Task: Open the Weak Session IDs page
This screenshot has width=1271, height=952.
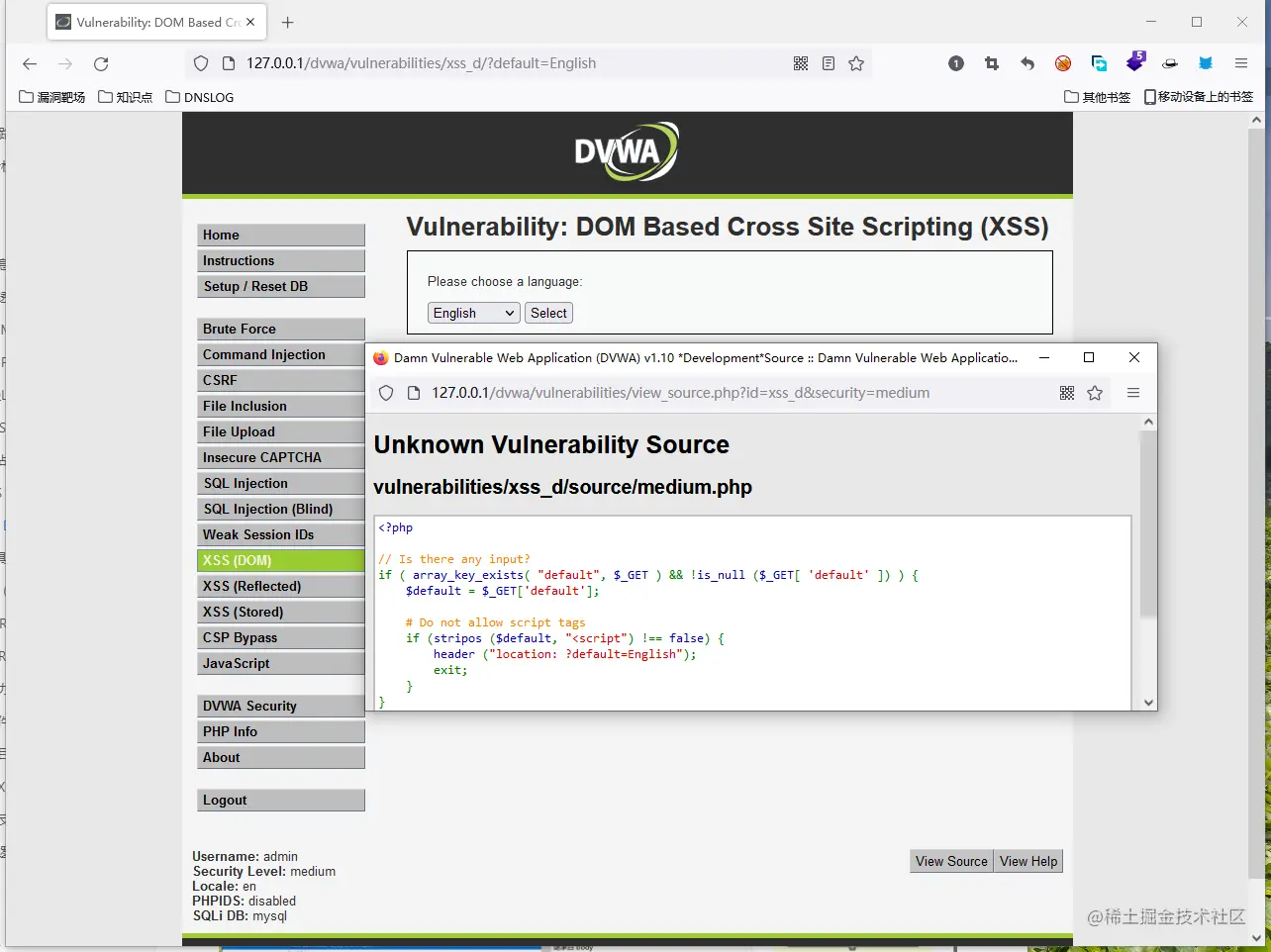Action: click(x=281, y=534)
